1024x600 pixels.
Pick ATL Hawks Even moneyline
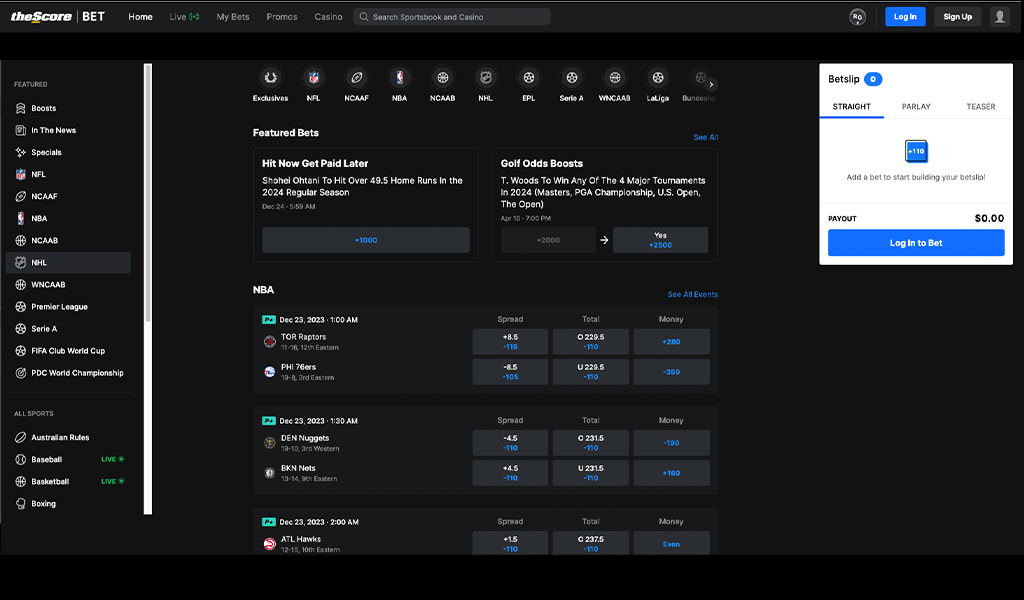tap(671, 545)
